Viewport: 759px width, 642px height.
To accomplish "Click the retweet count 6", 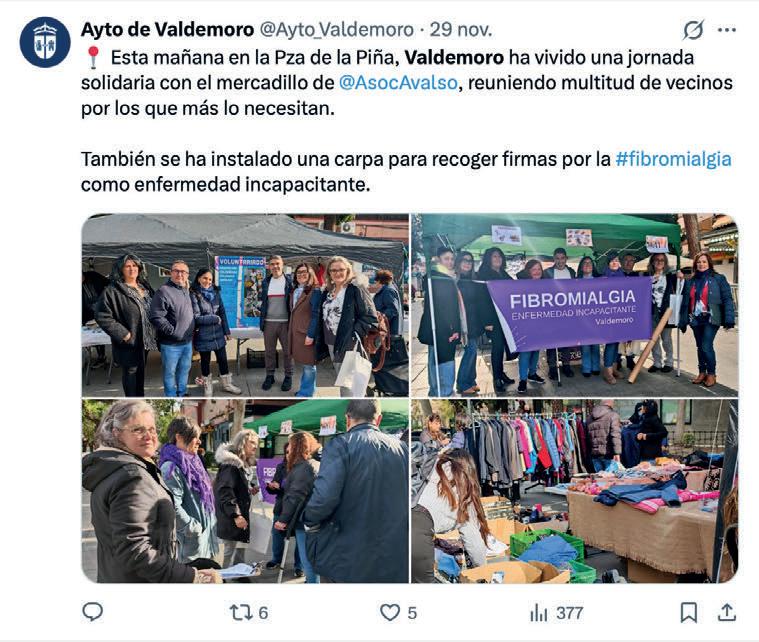I will point(263,613).
